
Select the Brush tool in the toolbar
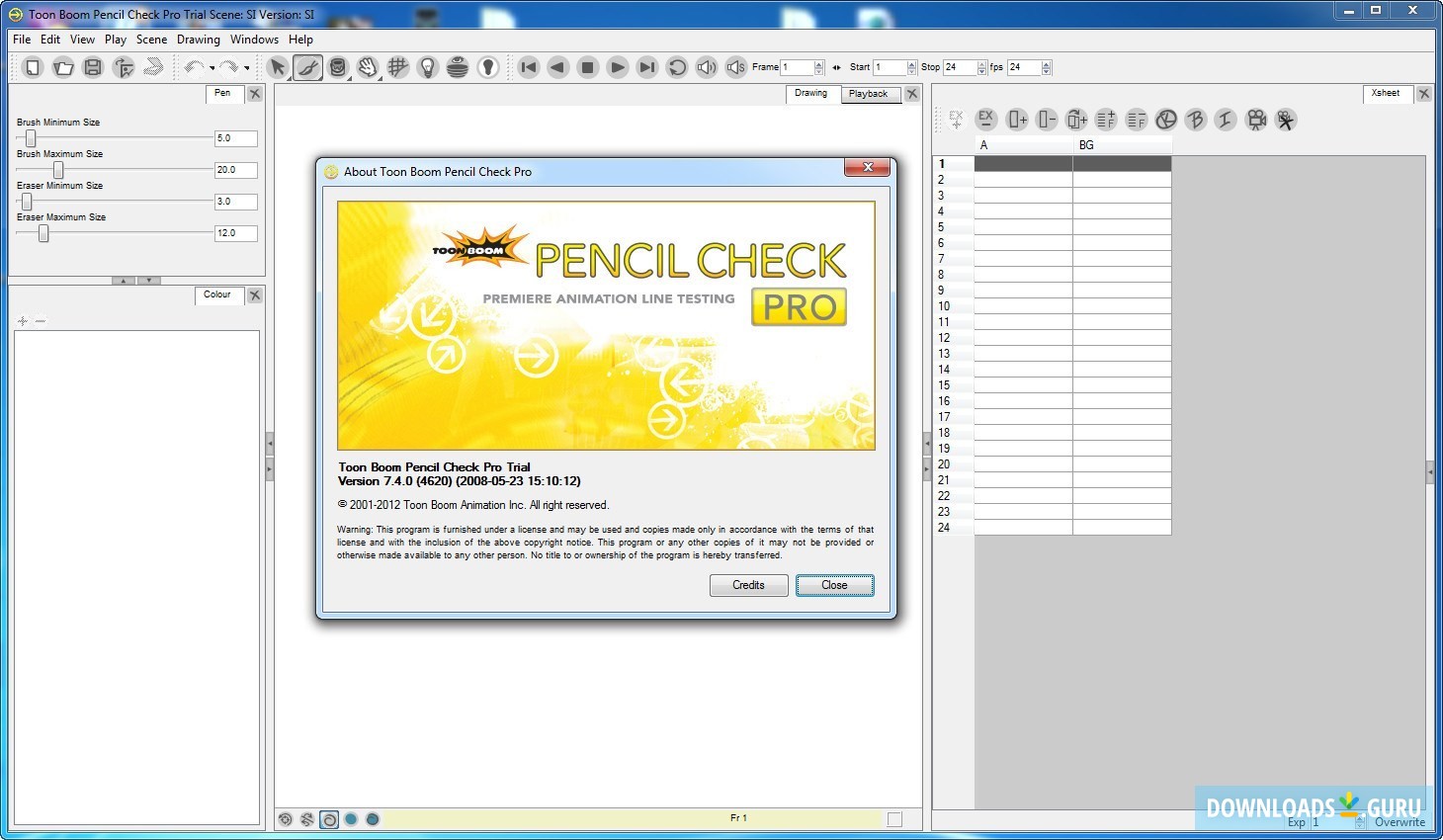tap(307, 67)
